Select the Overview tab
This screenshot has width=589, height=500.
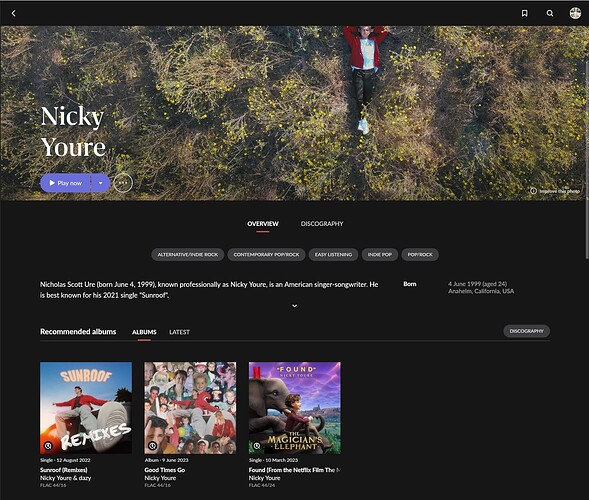pyautogui.click(x=263, y=224)
